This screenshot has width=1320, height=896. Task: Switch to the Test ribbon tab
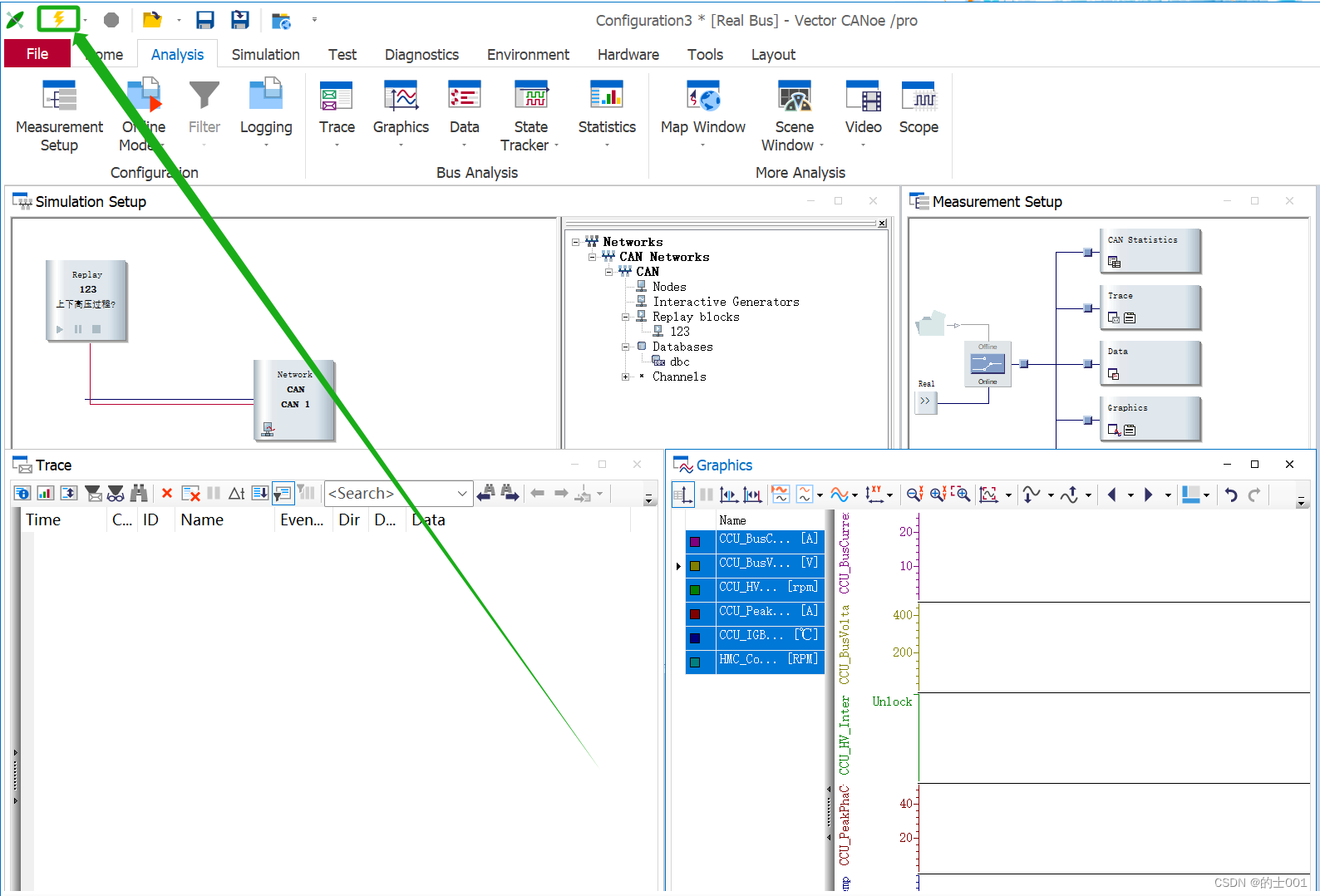click(x=342, y=54)
